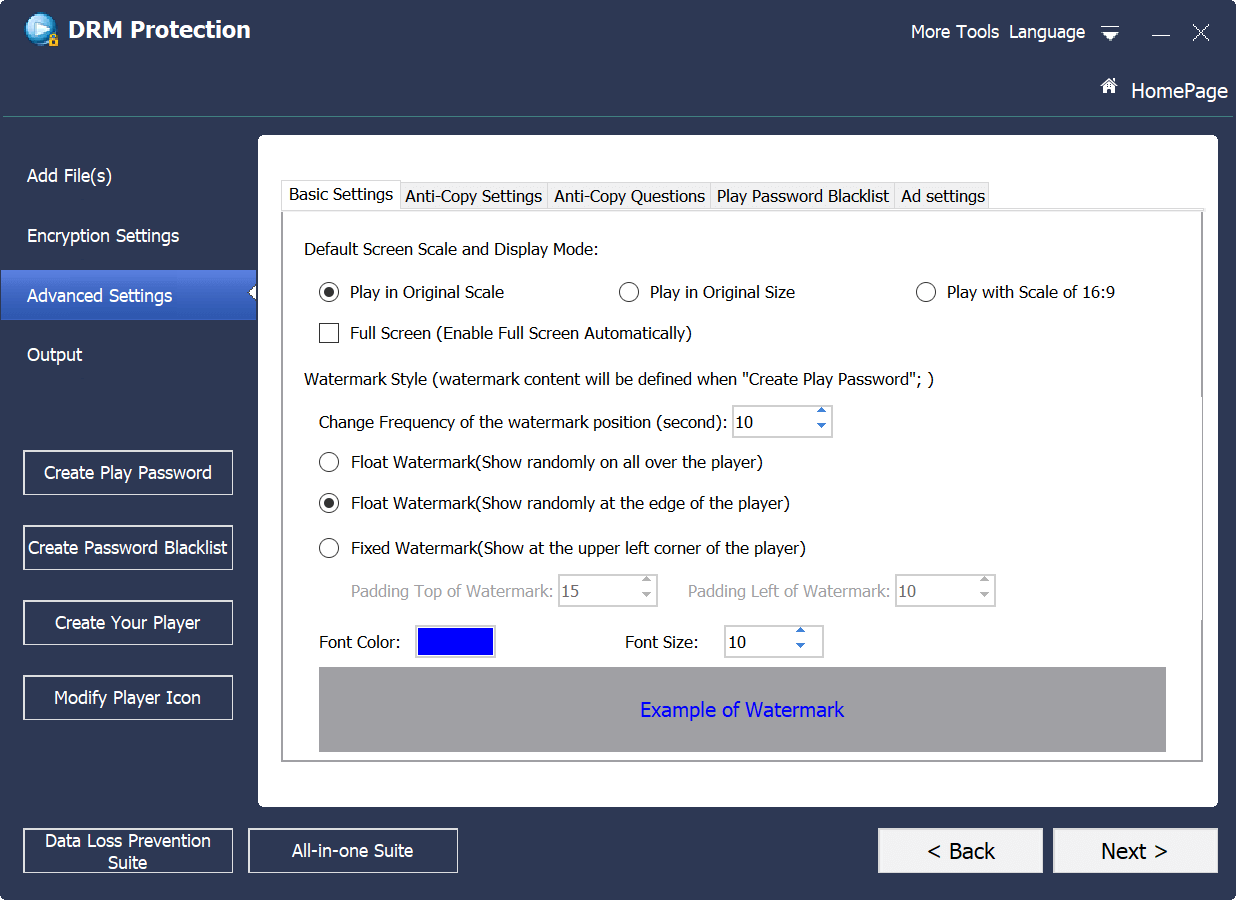
Task: Open Create Play Password
Action: tap(127, 472)
